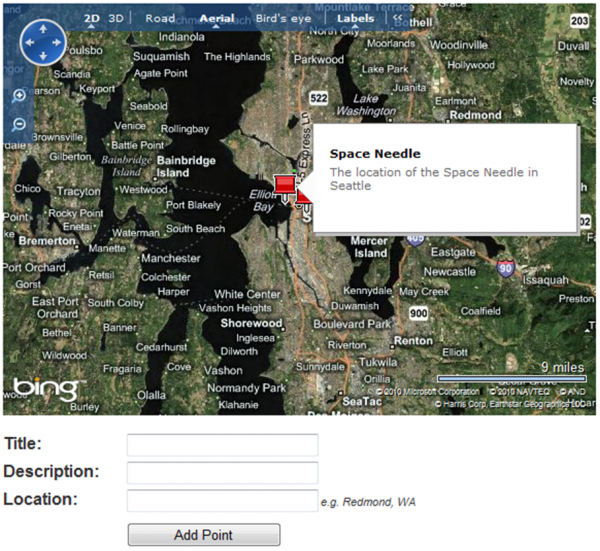Screen dimensions: 600x551
Task: Click the 9 miles scale bar
Action: pyautogui.click(x=512, y=378)
